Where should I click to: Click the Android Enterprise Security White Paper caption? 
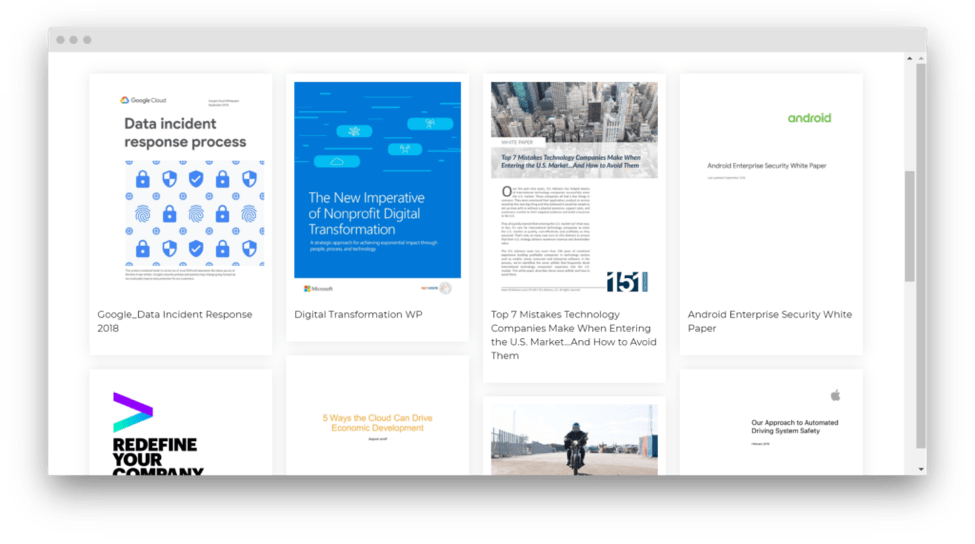pos(770,321)
